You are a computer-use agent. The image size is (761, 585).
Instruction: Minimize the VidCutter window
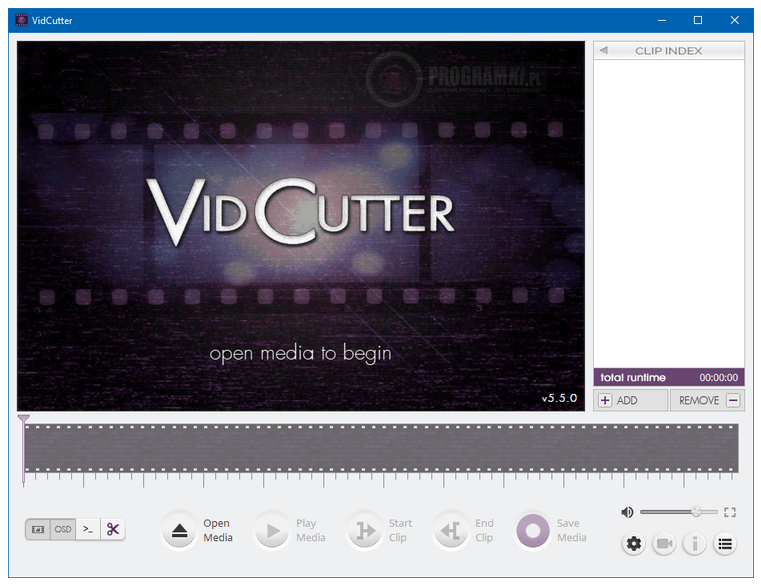tap(662, 20)
